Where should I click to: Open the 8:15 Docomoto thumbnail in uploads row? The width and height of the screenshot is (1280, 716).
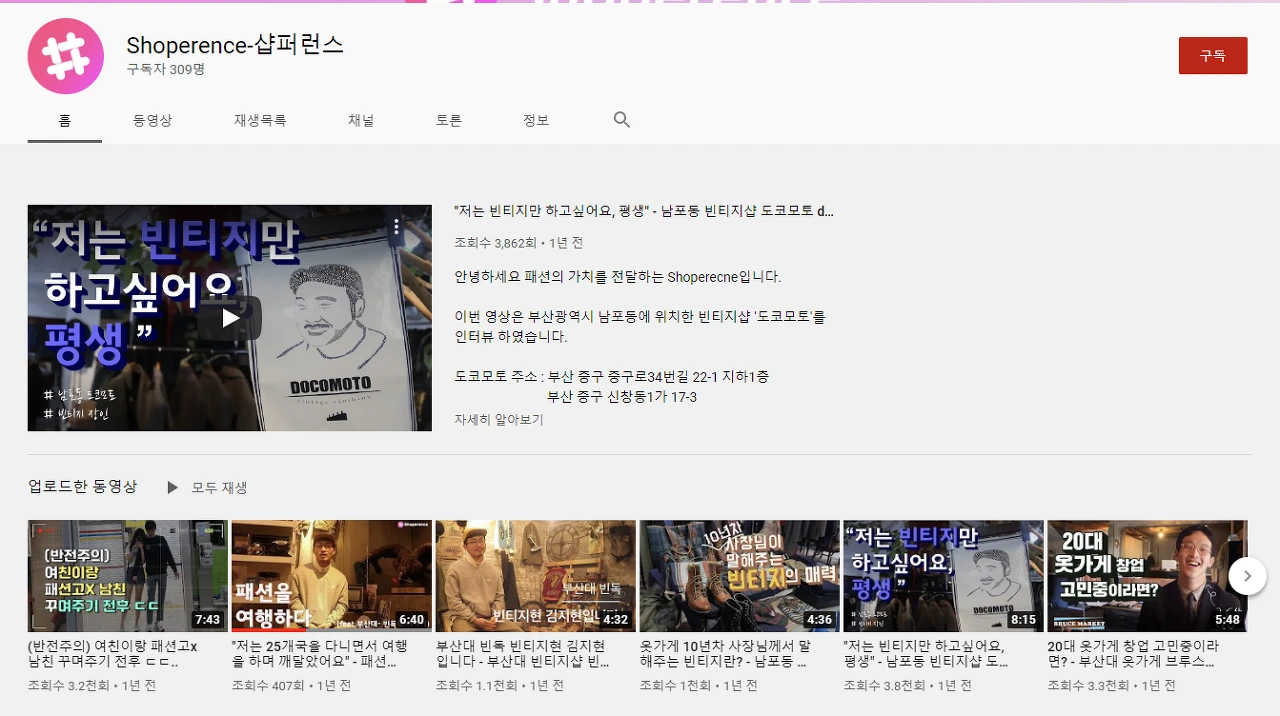click(x=944, y=576)
